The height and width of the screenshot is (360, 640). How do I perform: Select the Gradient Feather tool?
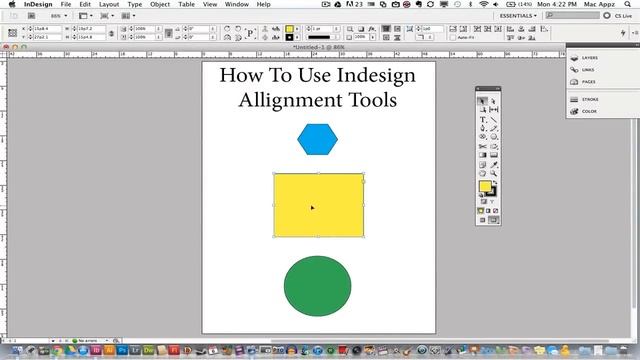[493, 155]
